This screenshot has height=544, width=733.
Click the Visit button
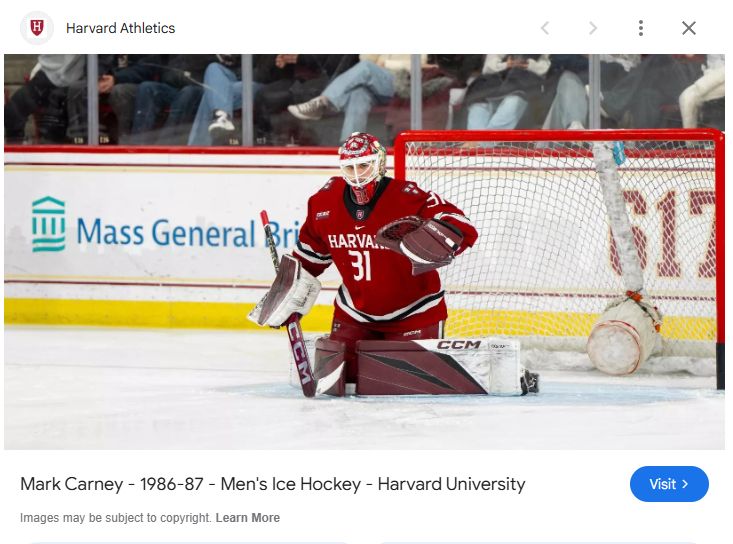pos(669,484)
